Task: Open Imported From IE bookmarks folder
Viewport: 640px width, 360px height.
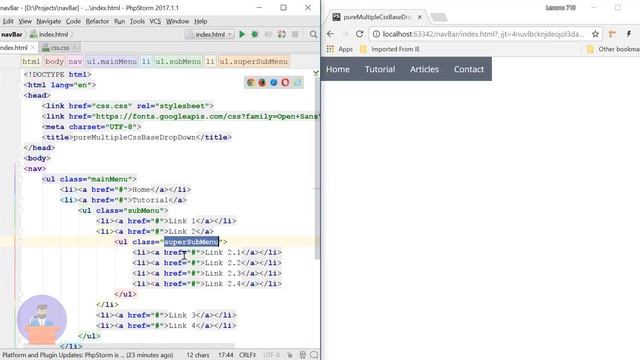Action: (390, 49)
